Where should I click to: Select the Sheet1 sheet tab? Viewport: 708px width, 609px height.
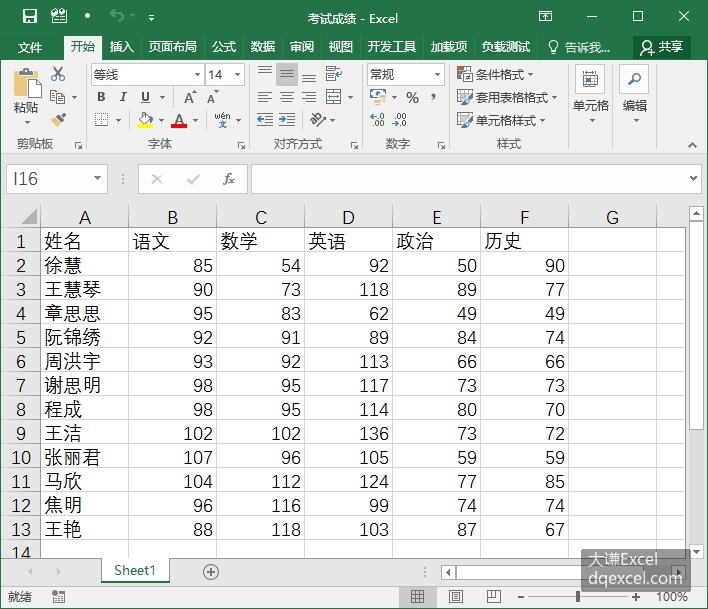[x=135, y=571]
